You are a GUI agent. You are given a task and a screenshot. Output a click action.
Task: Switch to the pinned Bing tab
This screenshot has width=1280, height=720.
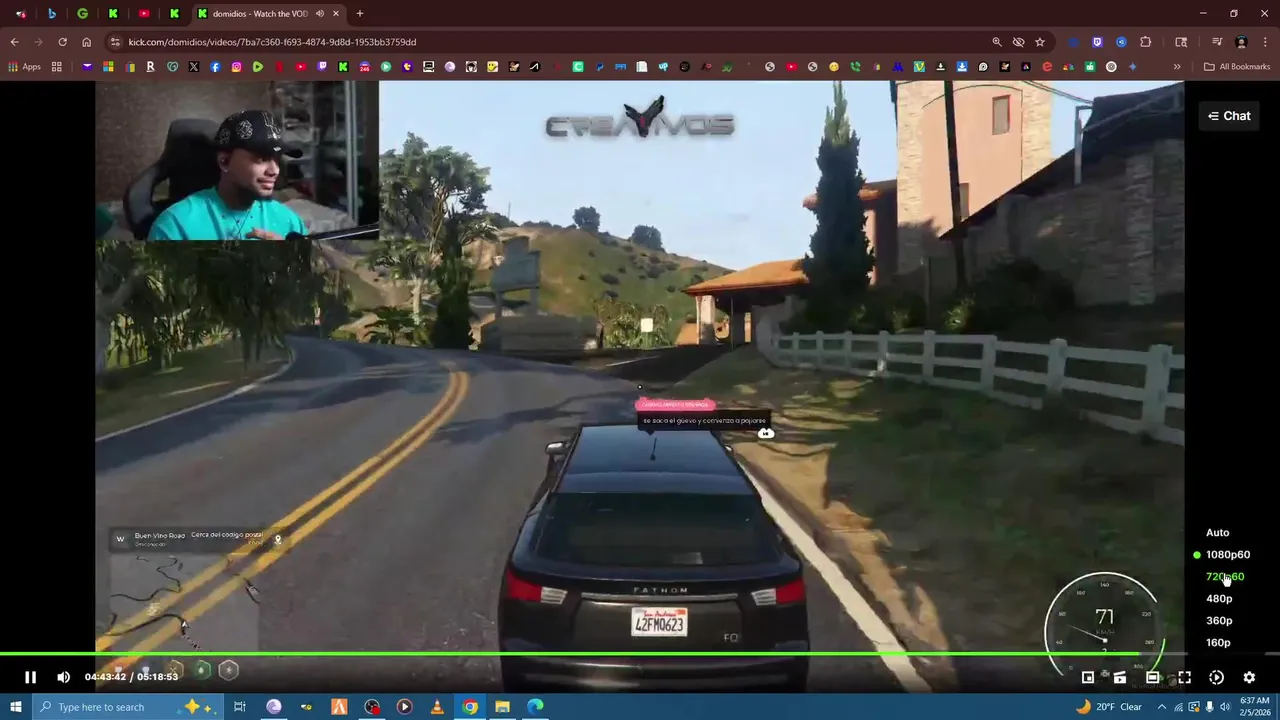point(52,14)
